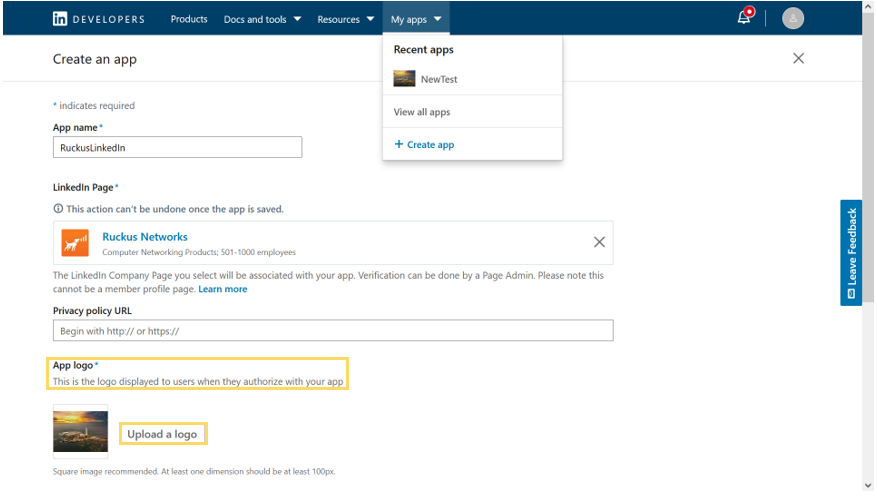This screenshot has height=497, width=877.
Task: Click the LinkedIn Page label
Action: point(83,187)
